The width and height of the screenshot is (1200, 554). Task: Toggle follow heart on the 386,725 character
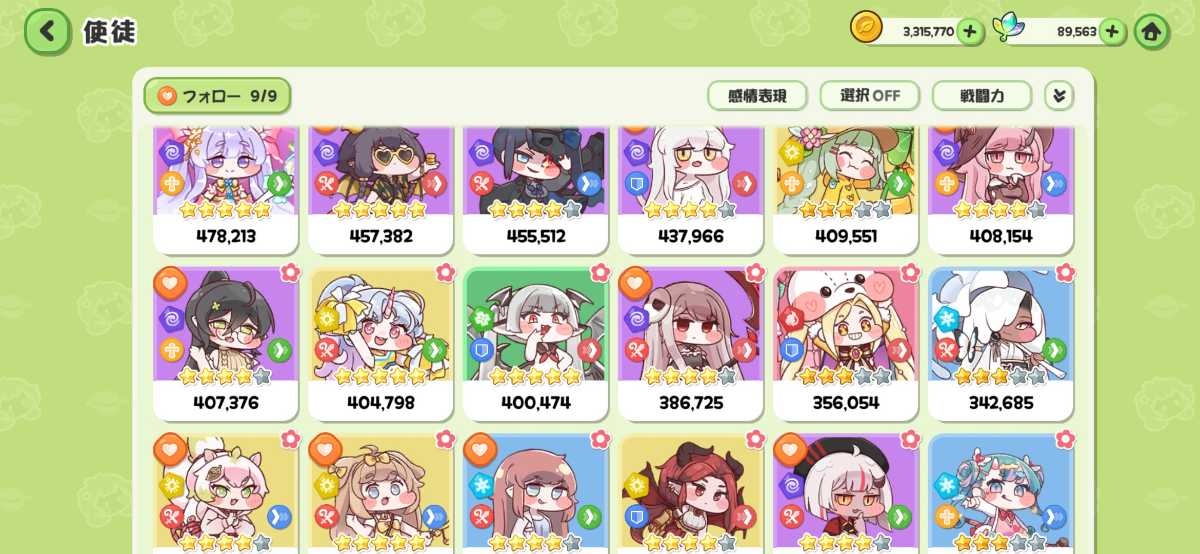pyautogui.click(x=636, y=284)
